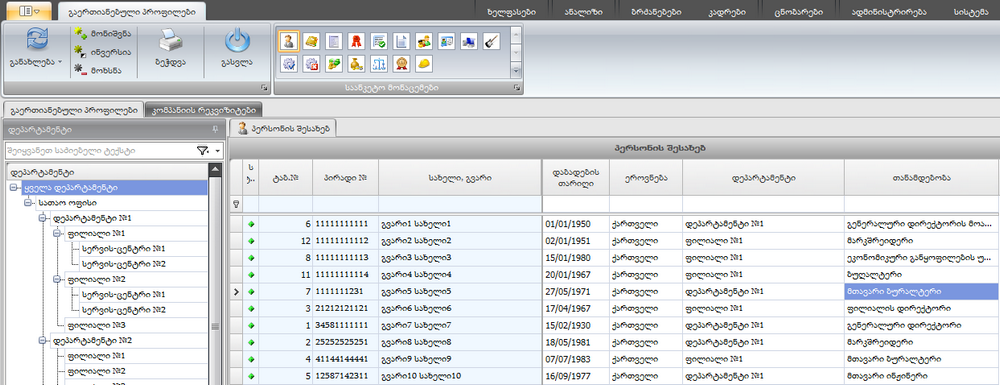Click the filter funnel in search box
Screen dimensions: 1000x385
coord(202,151)
